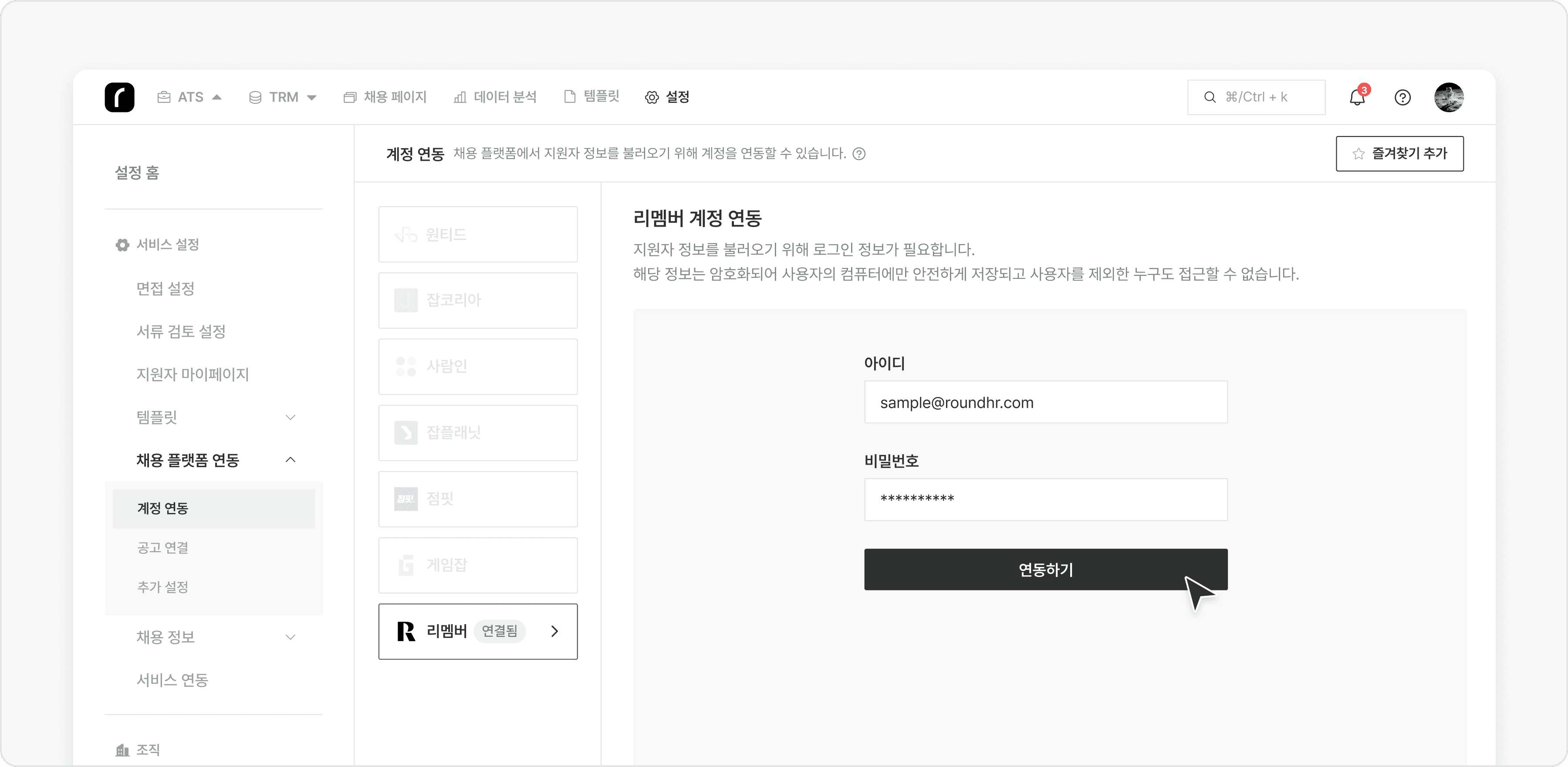Screen dimensions: 1568x767
Task: Select the 잡플래닛 platform card
Action: (x=478, y=433)
